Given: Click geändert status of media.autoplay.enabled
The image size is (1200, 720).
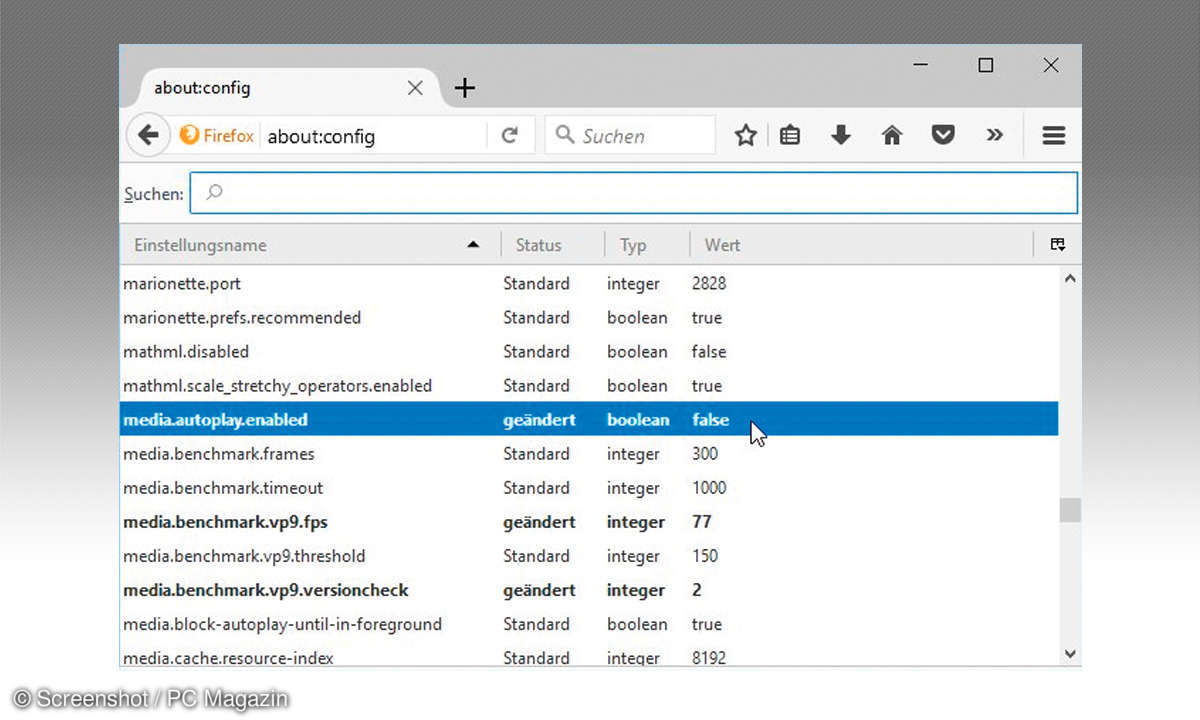Looking at the screenshot, I should coord(539,420).
